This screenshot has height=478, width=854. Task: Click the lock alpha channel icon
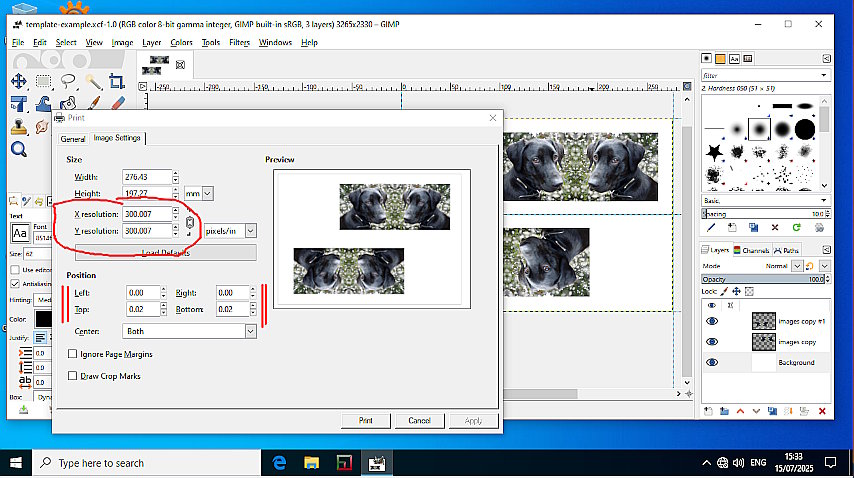[749, 291]
